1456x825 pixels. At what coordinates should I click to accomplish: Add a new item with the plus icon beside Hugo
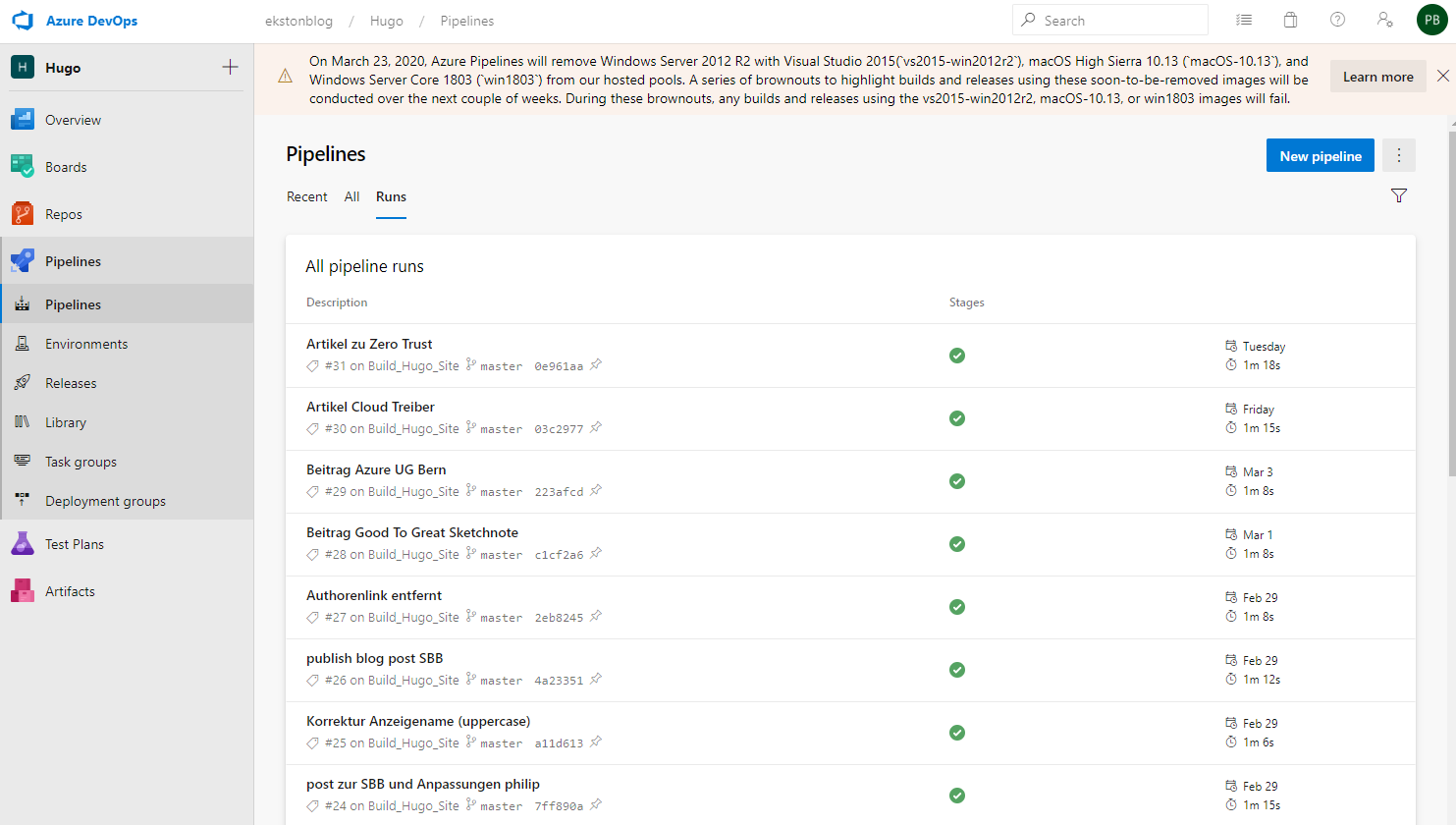click(230, 67)
